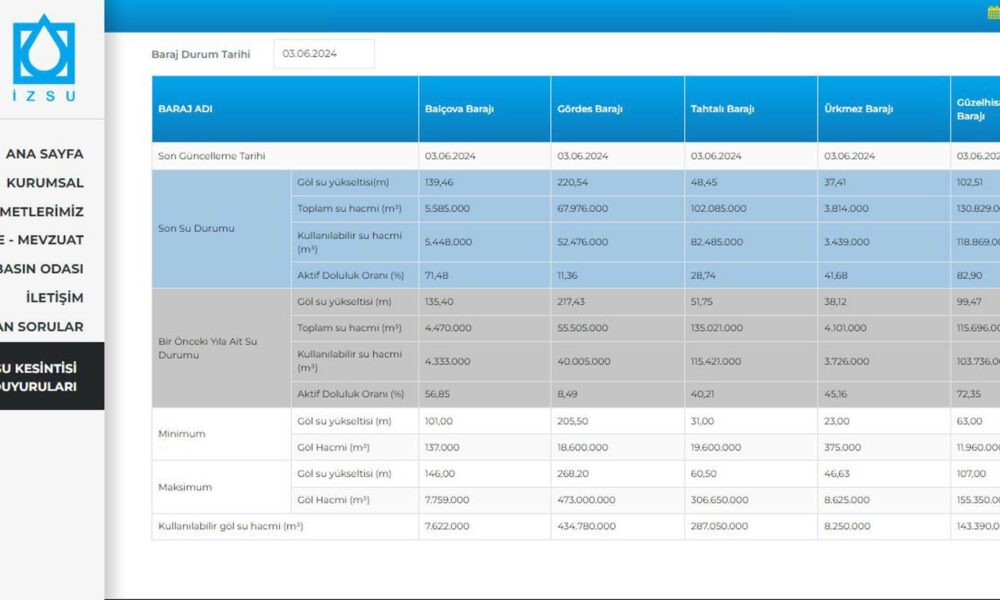
Task: Click Balçova's current fill rate 71,48
Action: pos(438,275)
